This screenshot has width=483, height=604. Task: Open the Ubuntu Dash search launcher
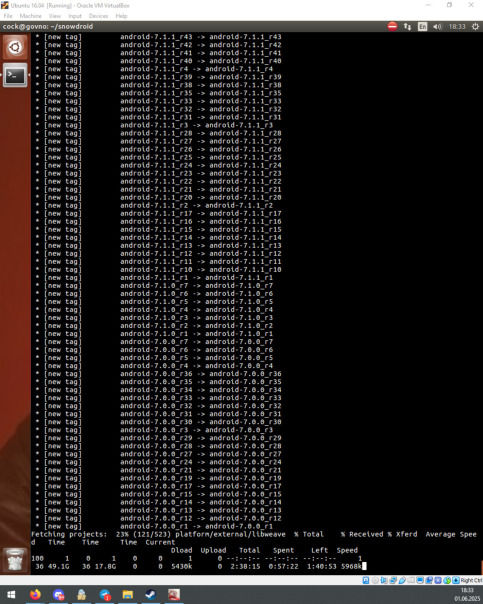click(x=15, y=47)
